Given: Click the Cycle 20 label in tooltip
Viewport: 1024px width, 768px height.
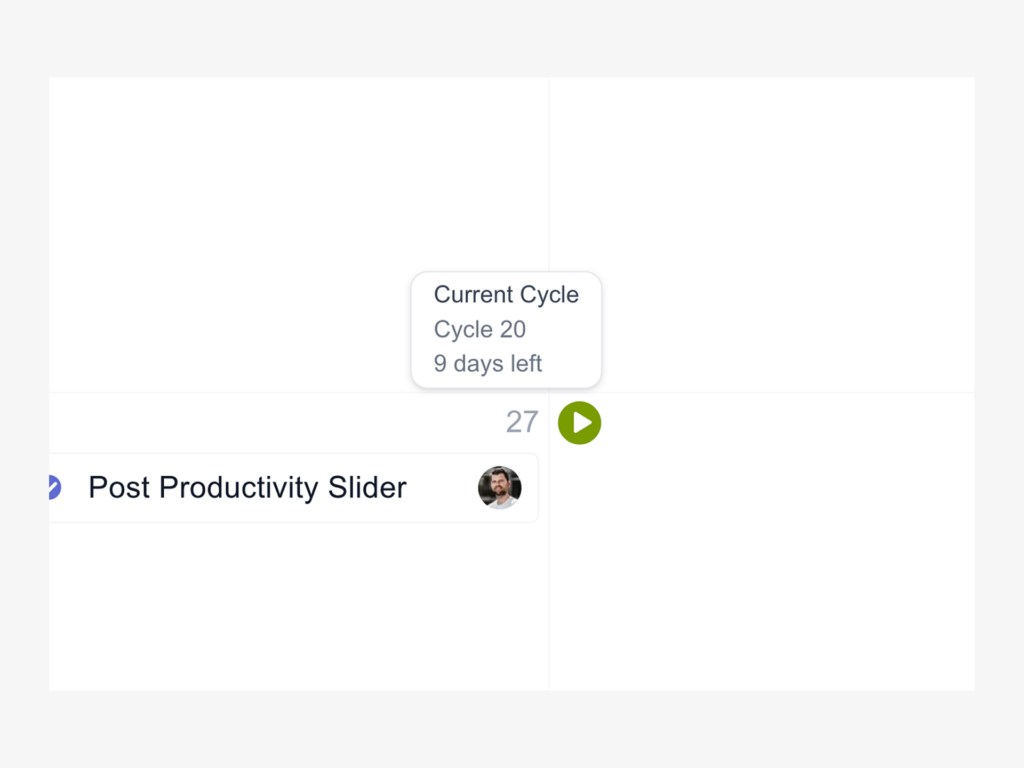Looking at the screenshot, I should pos(480,329).
